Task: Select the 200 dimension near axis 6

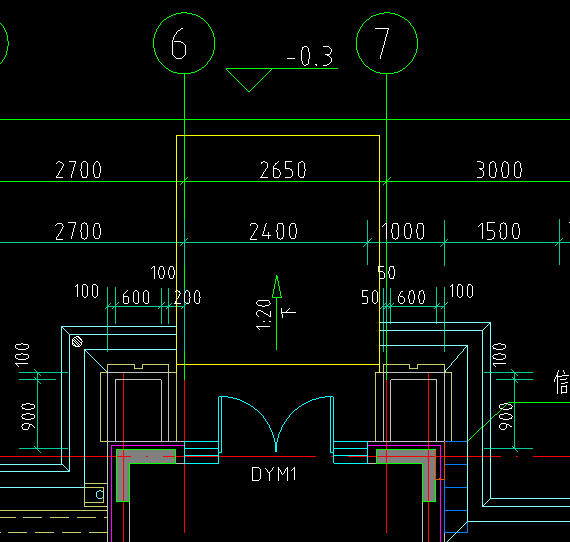Action: (187, 297)
